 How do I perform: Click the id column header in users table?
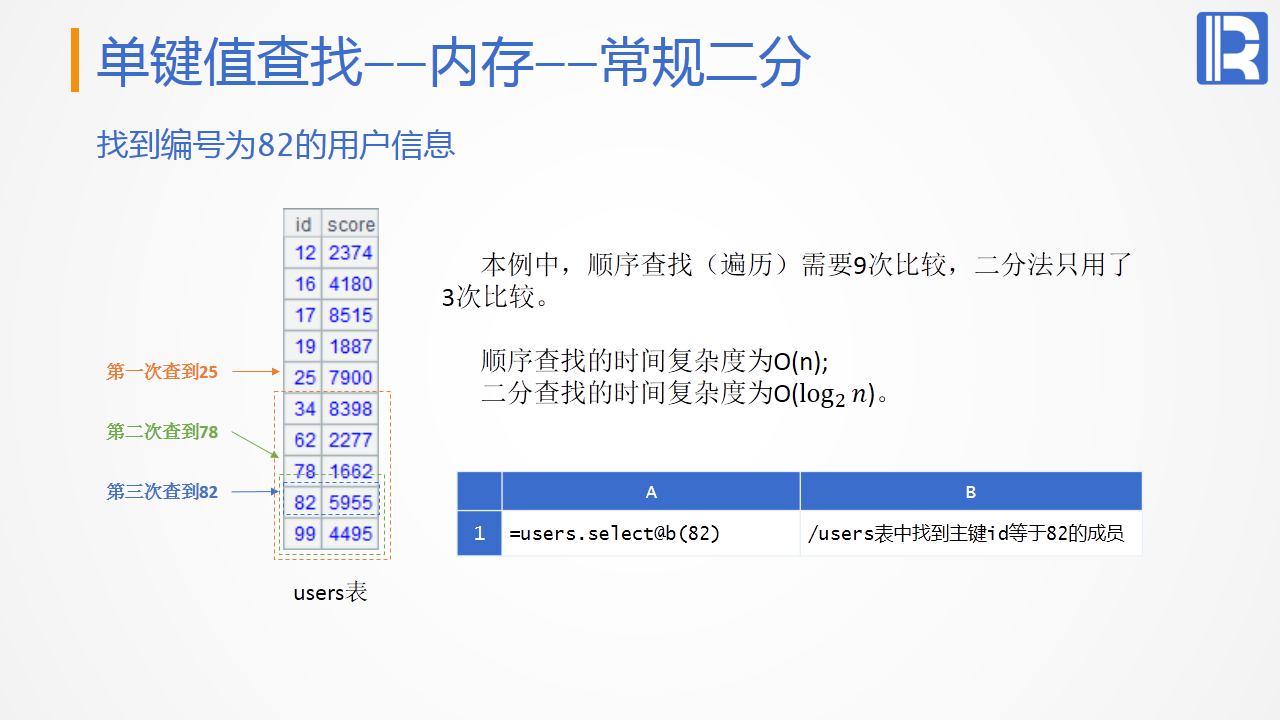303,224
